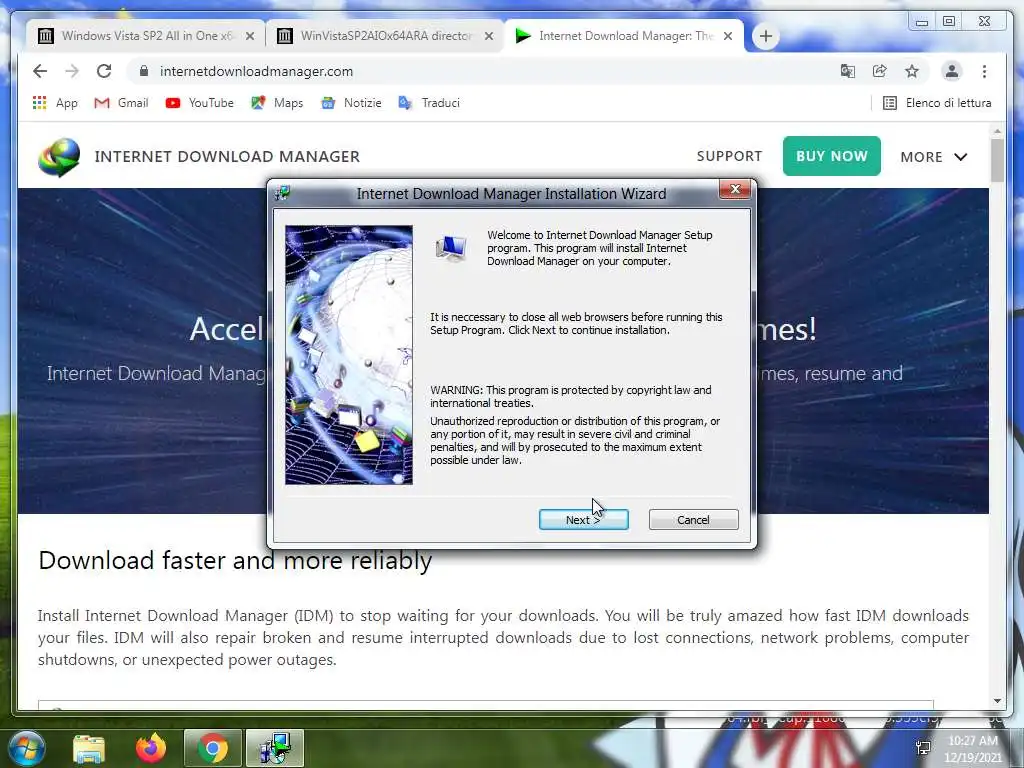Click the vertical scrollbar thumb
The width and height of the screenshot is (1024, 768).
[x=997, y=161]
